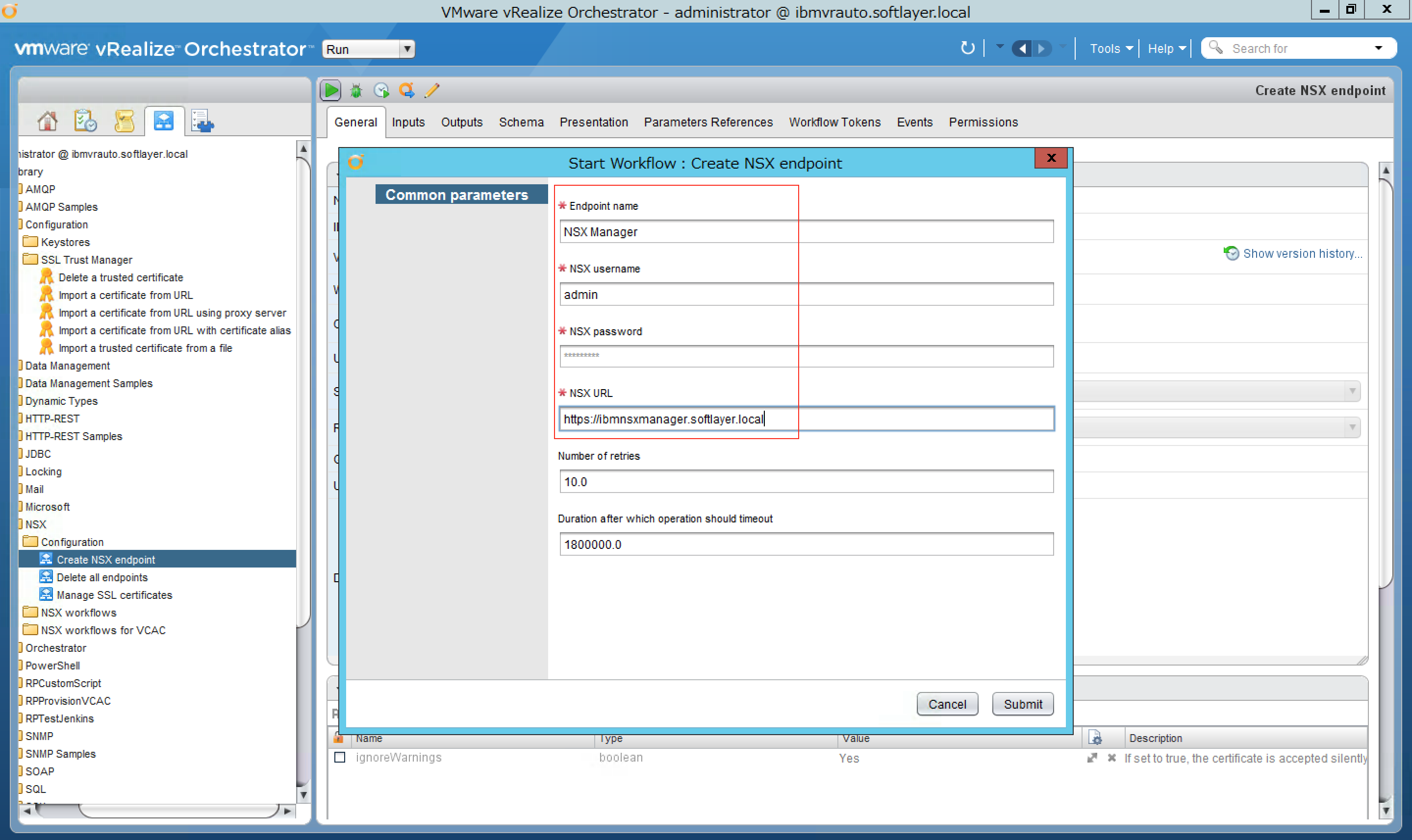Open the Home view icon

click(x=48, y=121)
